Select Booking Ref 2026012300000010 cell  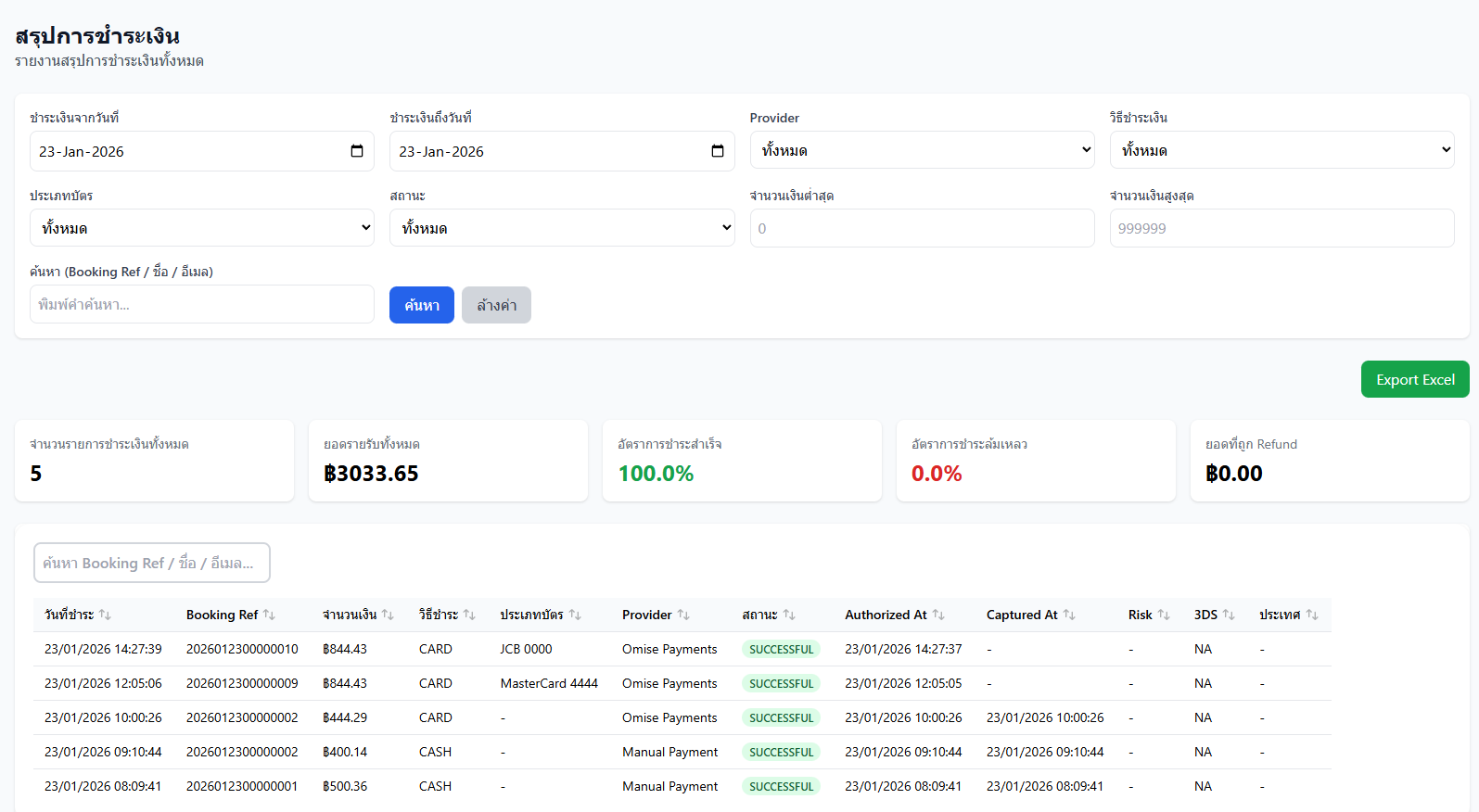click(x=242, y=649)
